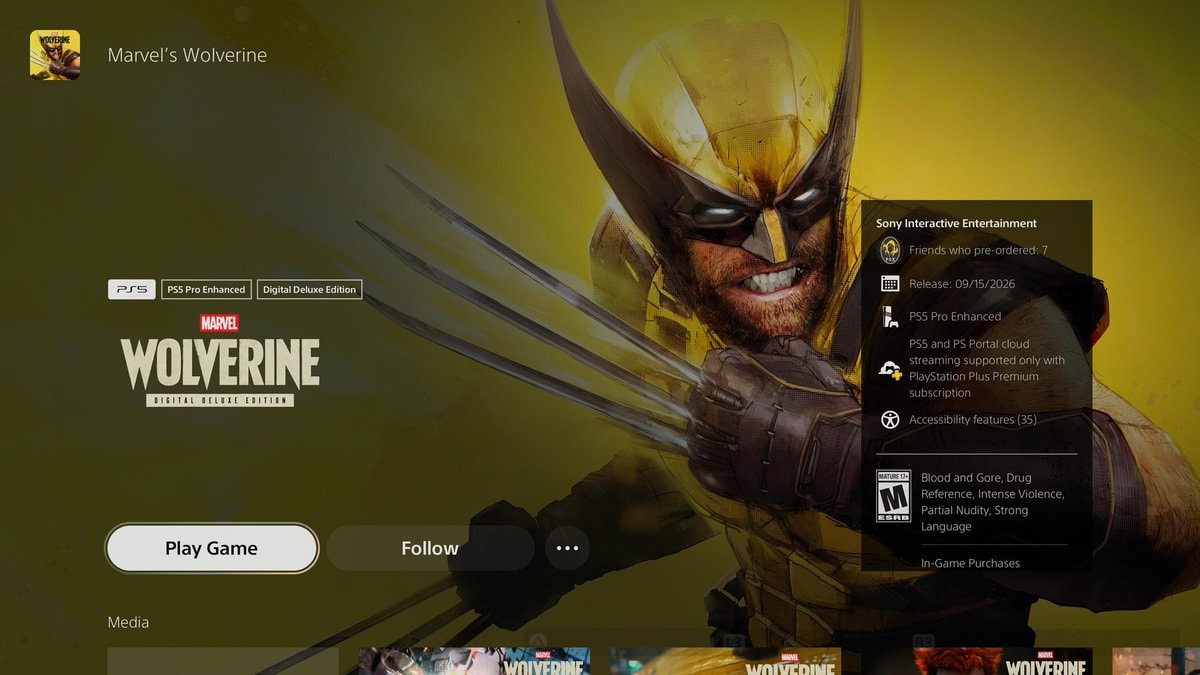The width and height of the screenshot is (1200, 675).
Task: Click the PS5 Pro Enhanced console icon
Action: (890, 317)
